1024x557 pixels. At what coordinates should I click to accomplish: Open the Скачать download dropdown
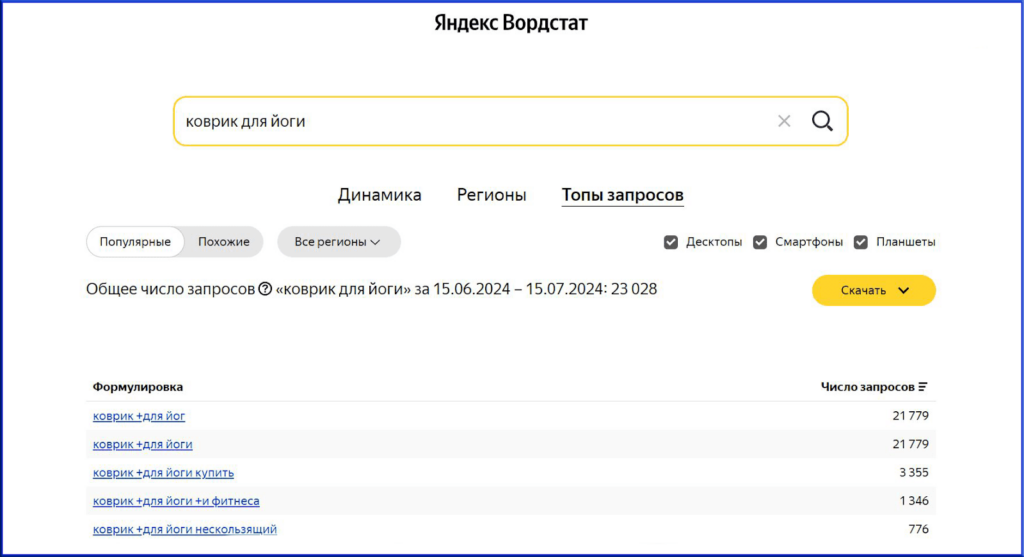[873, 290]
